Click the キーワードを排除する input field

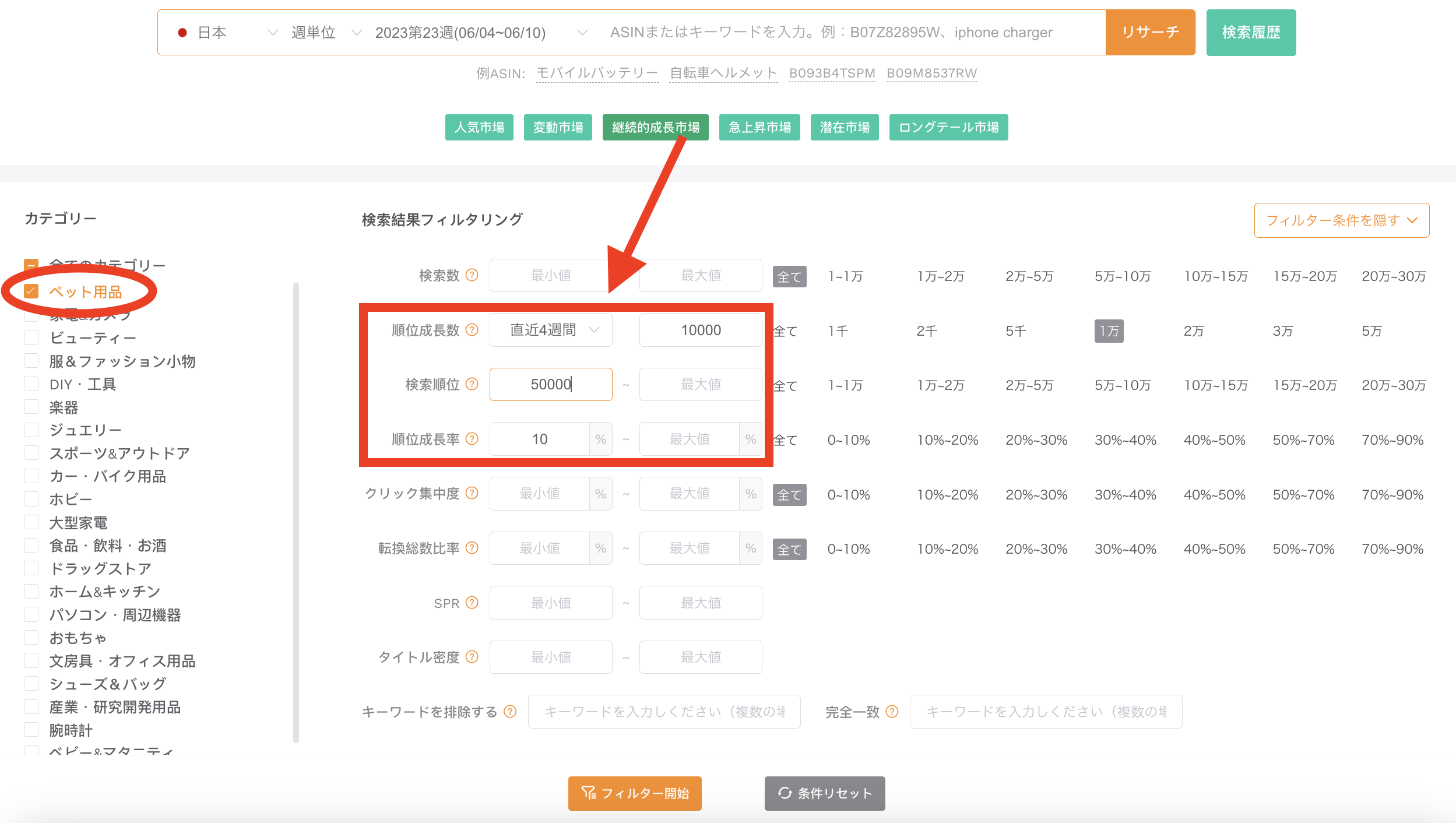click(x=664, y=712)
